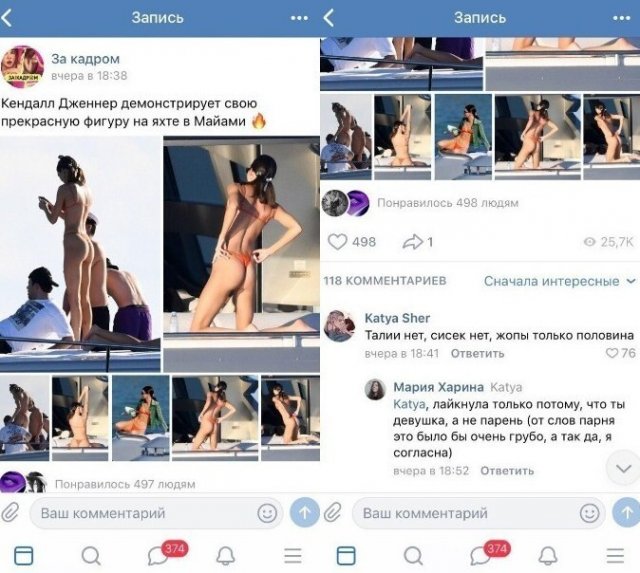Tap back arrow in right Запись header
640x573 pixels.
[329, 18]
